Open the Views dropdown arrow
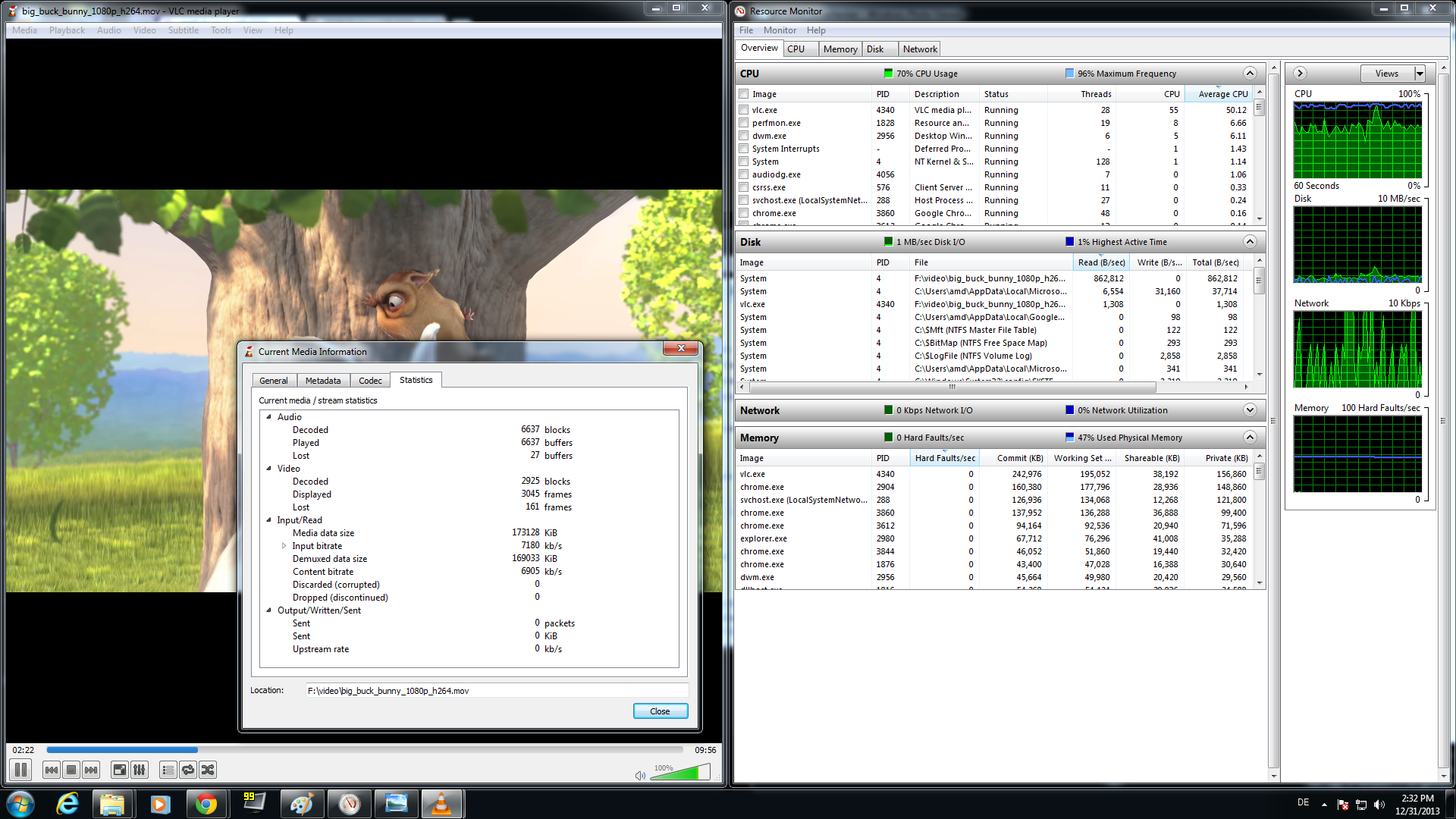1456x819 pixels. click(x=1420, y=74)
